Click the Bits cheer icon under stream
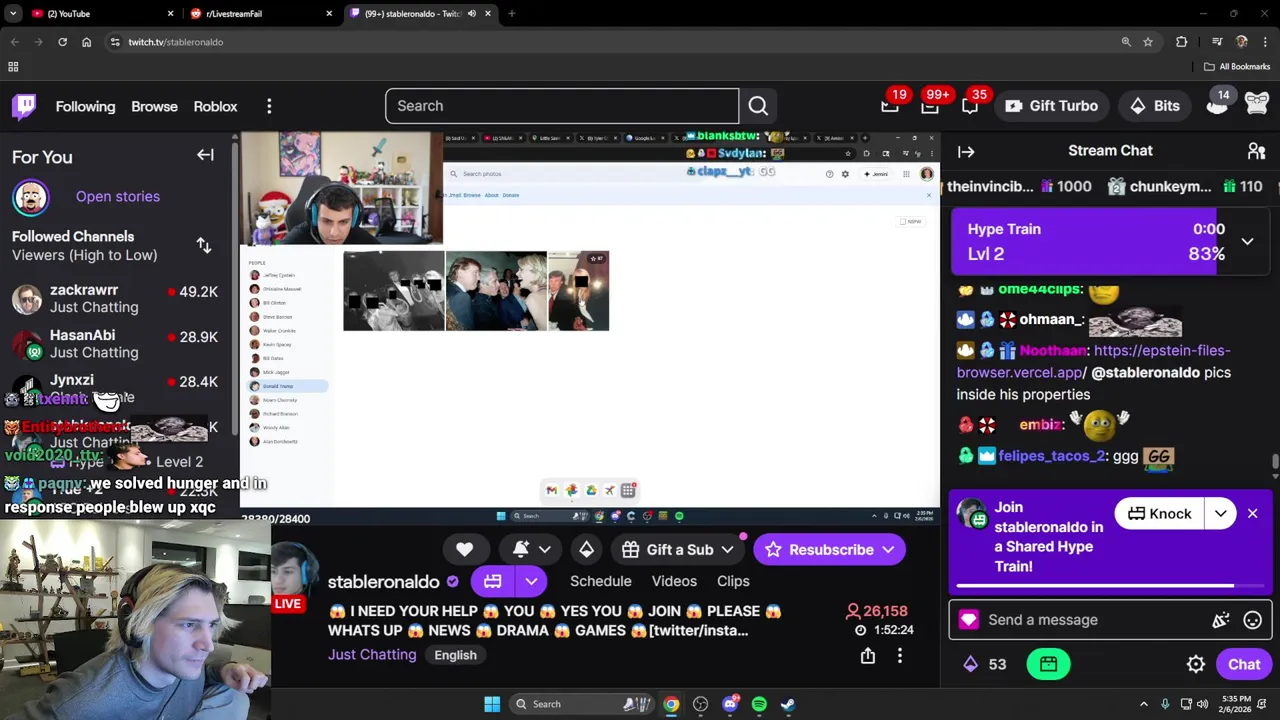This screenshot has height=720, width=1280. [586, 549]
